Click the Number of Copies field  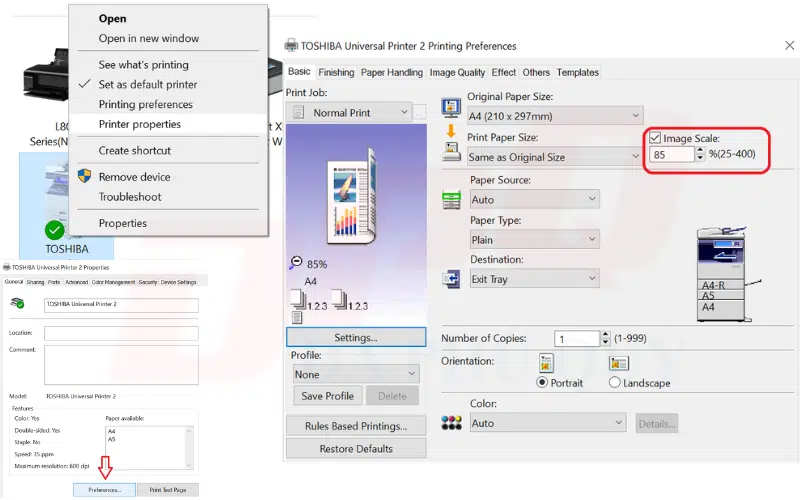[x=577, y=339]
